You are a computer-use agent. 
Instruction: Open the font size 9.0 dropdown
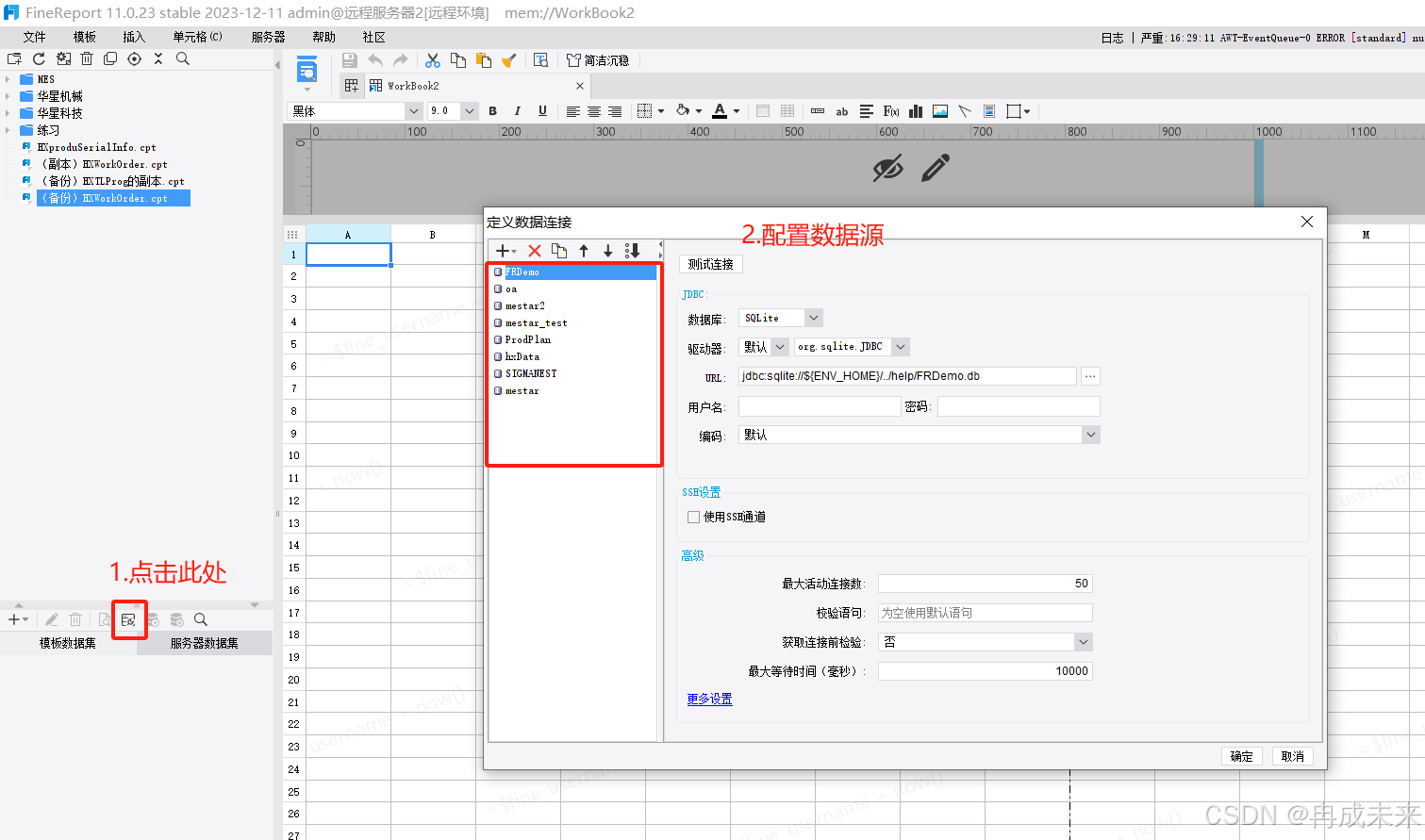pos(469,111)
